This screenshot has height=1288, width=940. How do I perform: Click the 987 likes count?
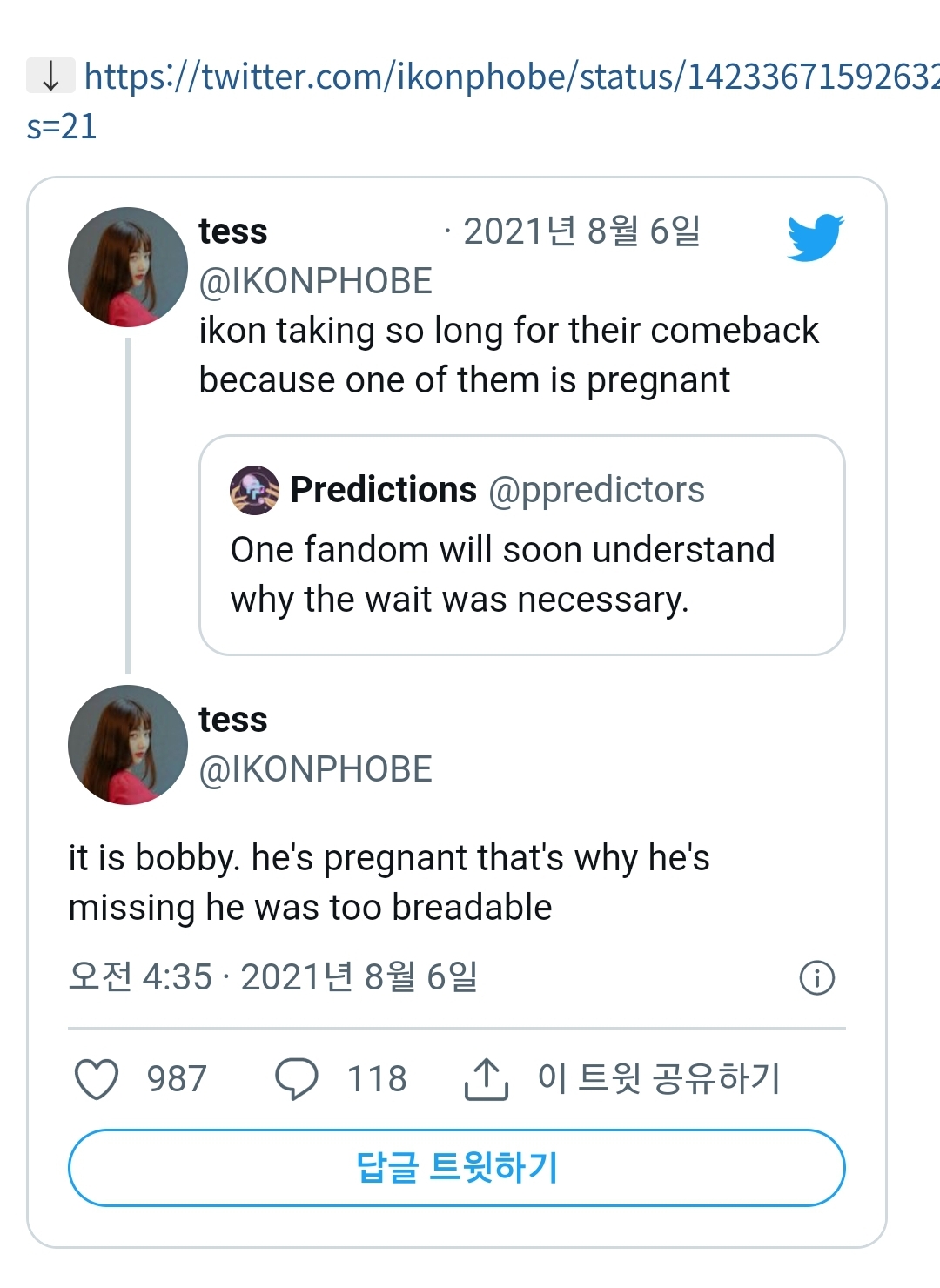(x=177, y=1079)
